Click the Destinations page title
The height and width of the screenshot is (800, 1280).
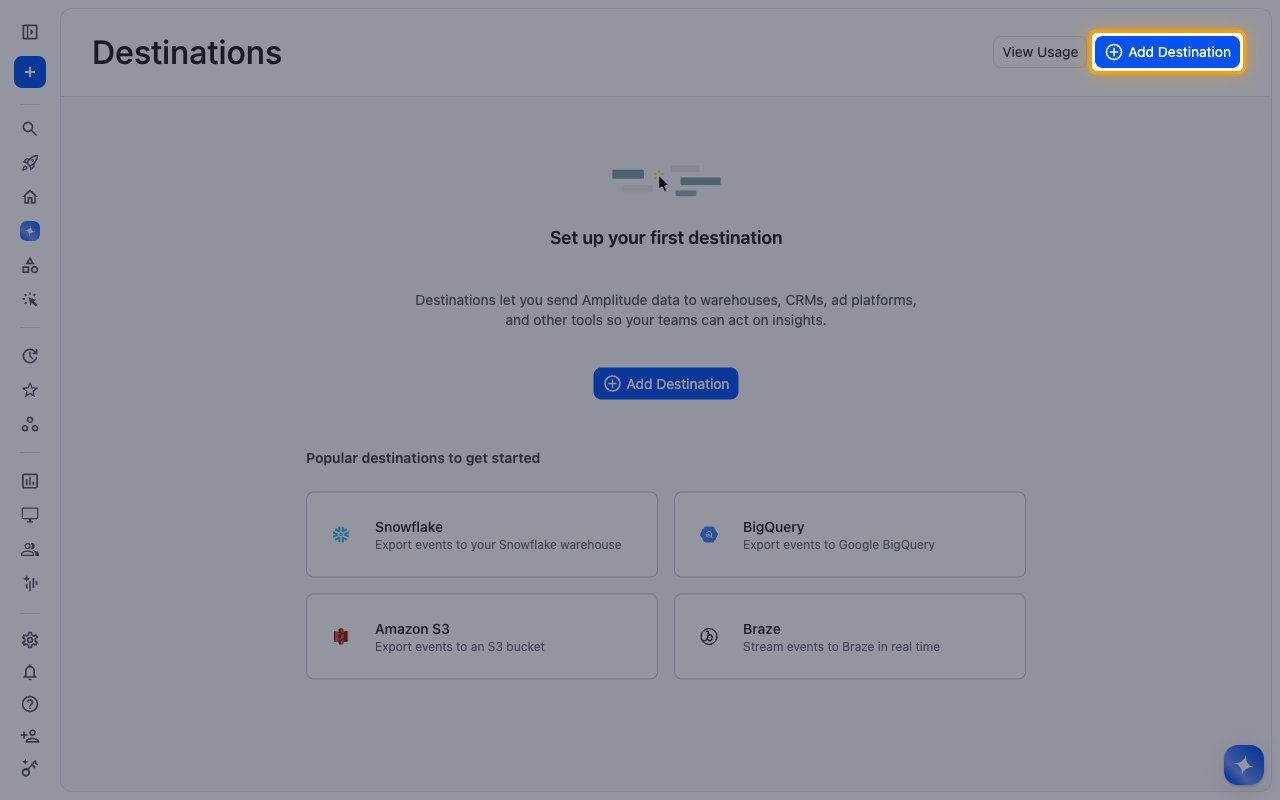click(187, 52)
